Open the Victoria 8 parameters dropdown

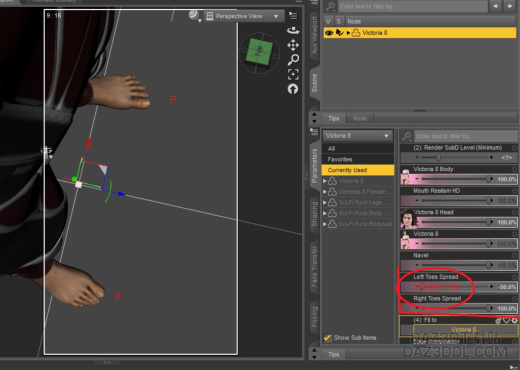pos(357,136)
